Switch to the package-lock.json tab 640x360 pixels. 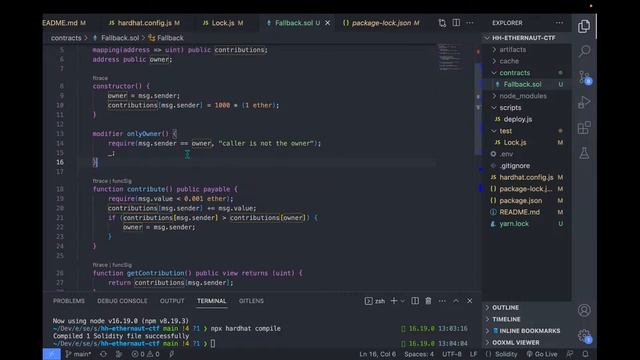pos(381,23)
